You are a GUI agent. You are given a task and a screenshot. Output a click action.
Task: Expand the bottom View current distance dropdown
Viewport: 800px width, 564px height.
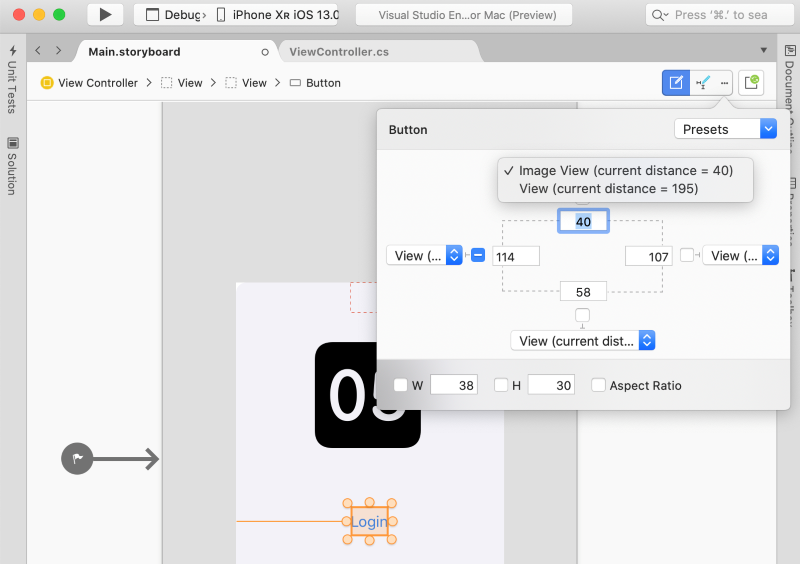pos(582,341)
